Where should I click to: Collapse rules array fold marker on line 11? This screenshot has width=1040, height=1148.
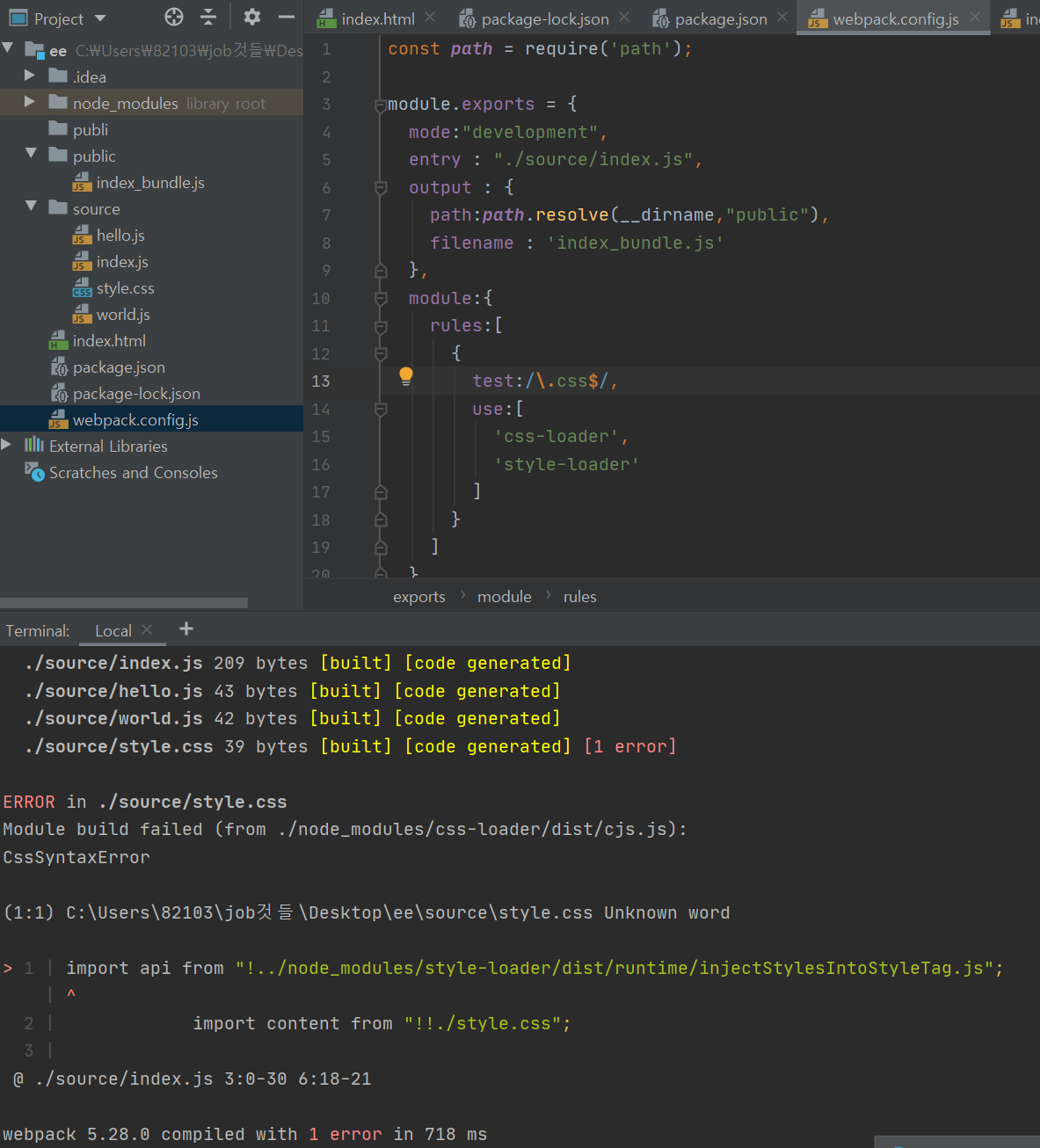click(381, 326)
